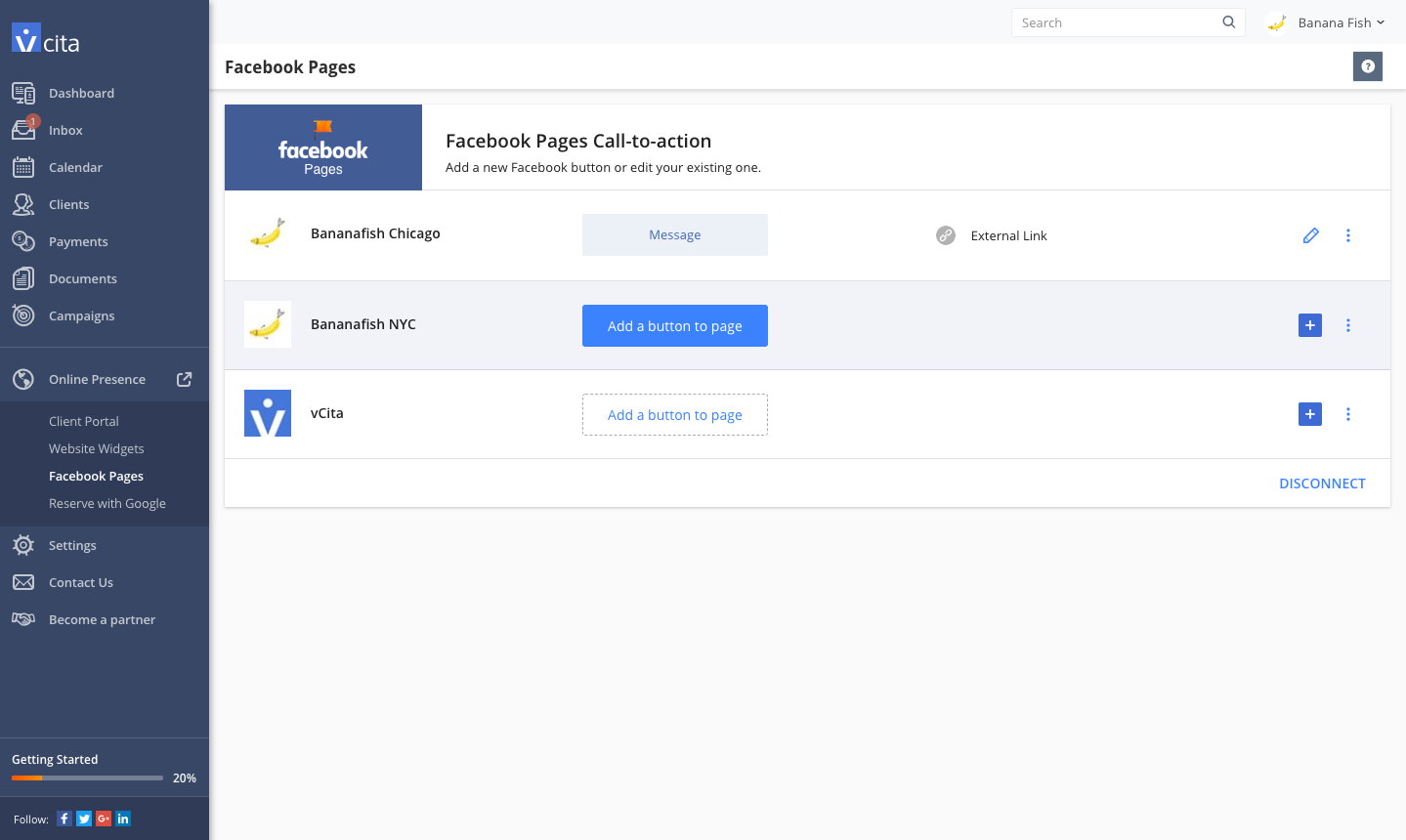Click the search magnifier icon
This screenshot has width=1406, height=840.
[1229, 22]
